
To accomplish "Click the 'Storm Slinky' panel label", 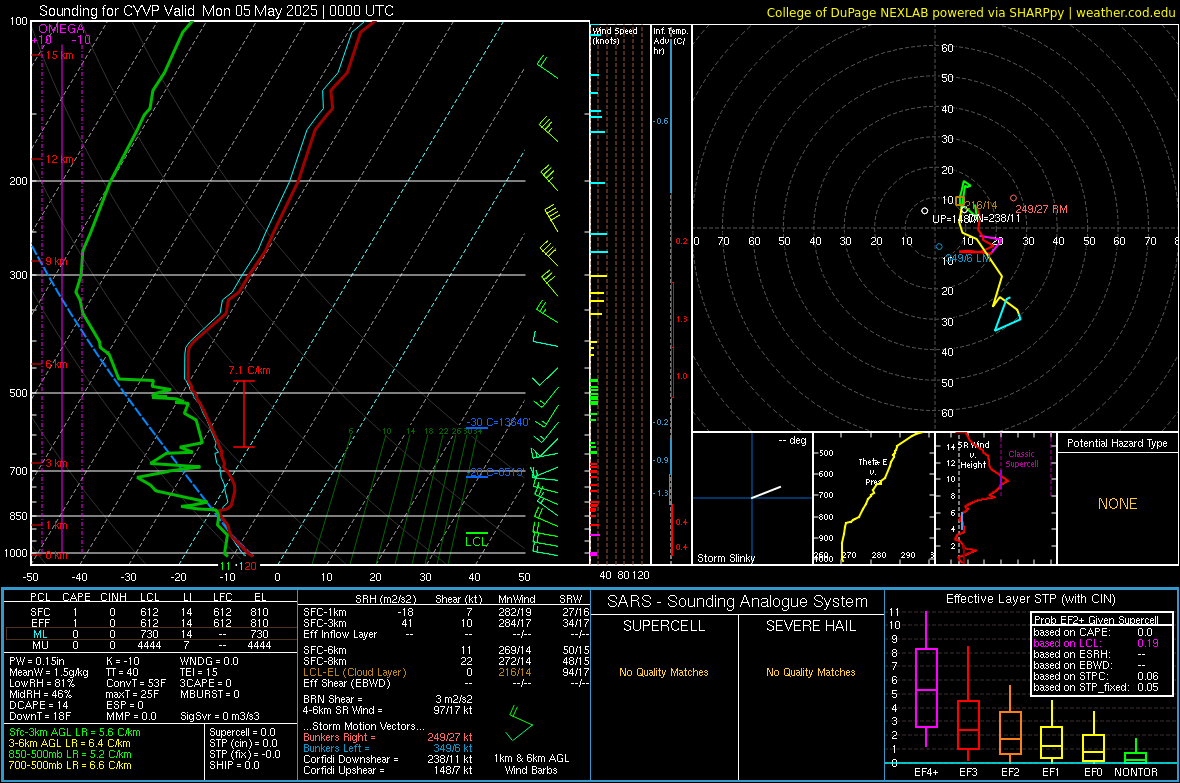I will [x=725, y=558].
